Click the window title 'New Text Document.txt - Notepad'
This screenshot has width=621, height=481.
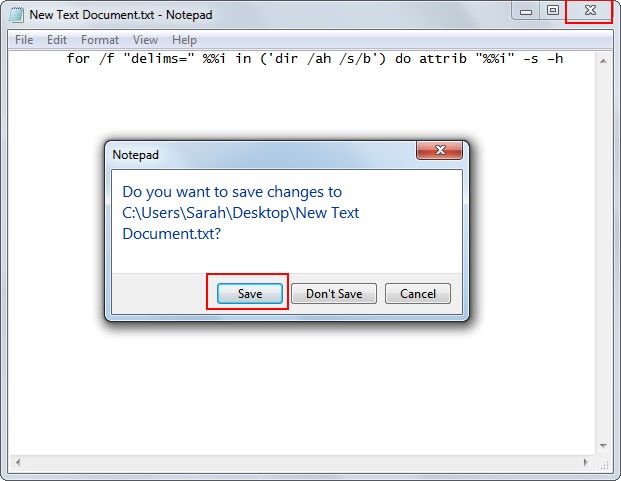click(x=121, y=15)
